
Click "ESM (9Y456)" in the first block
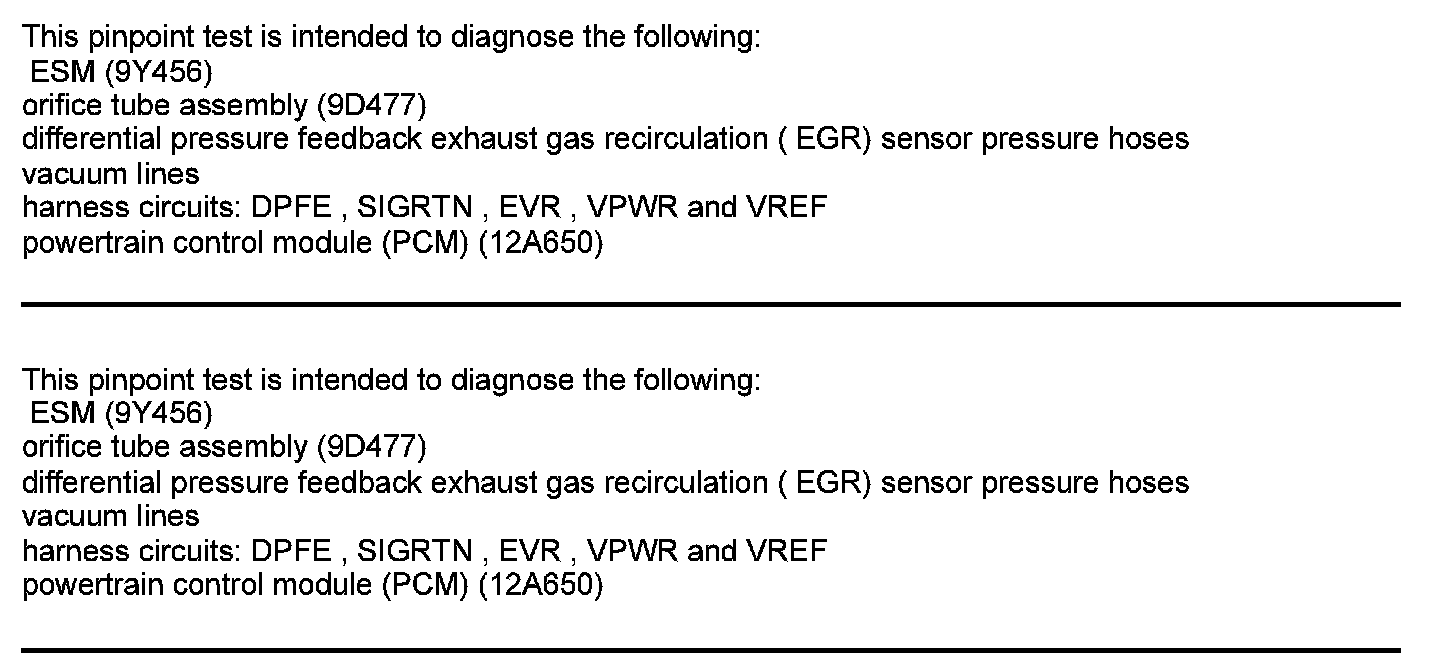(x=122, y=71)
